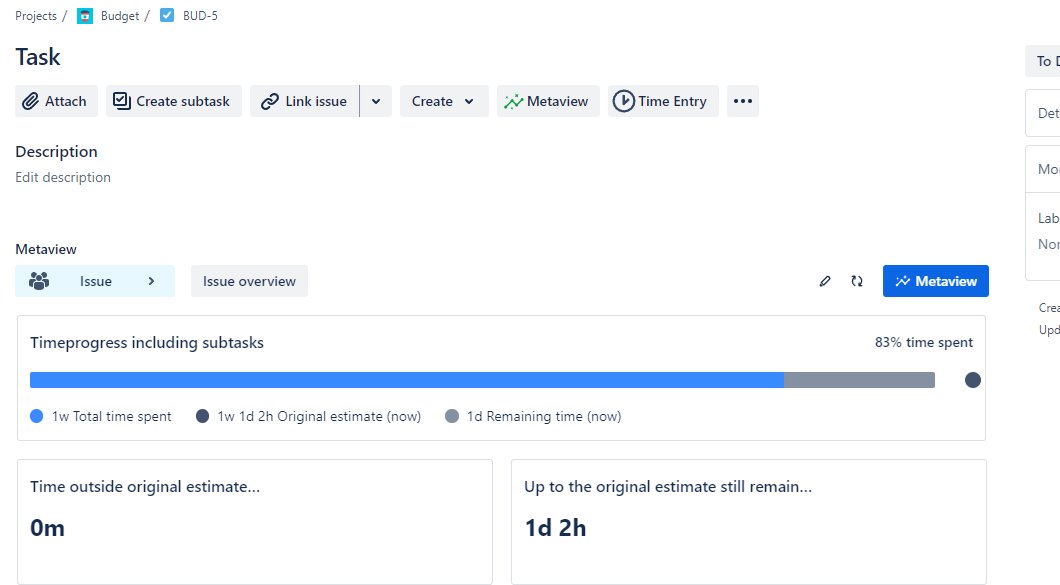
Task: Expand the Link issue dropdown arrow
Action: 376,101
